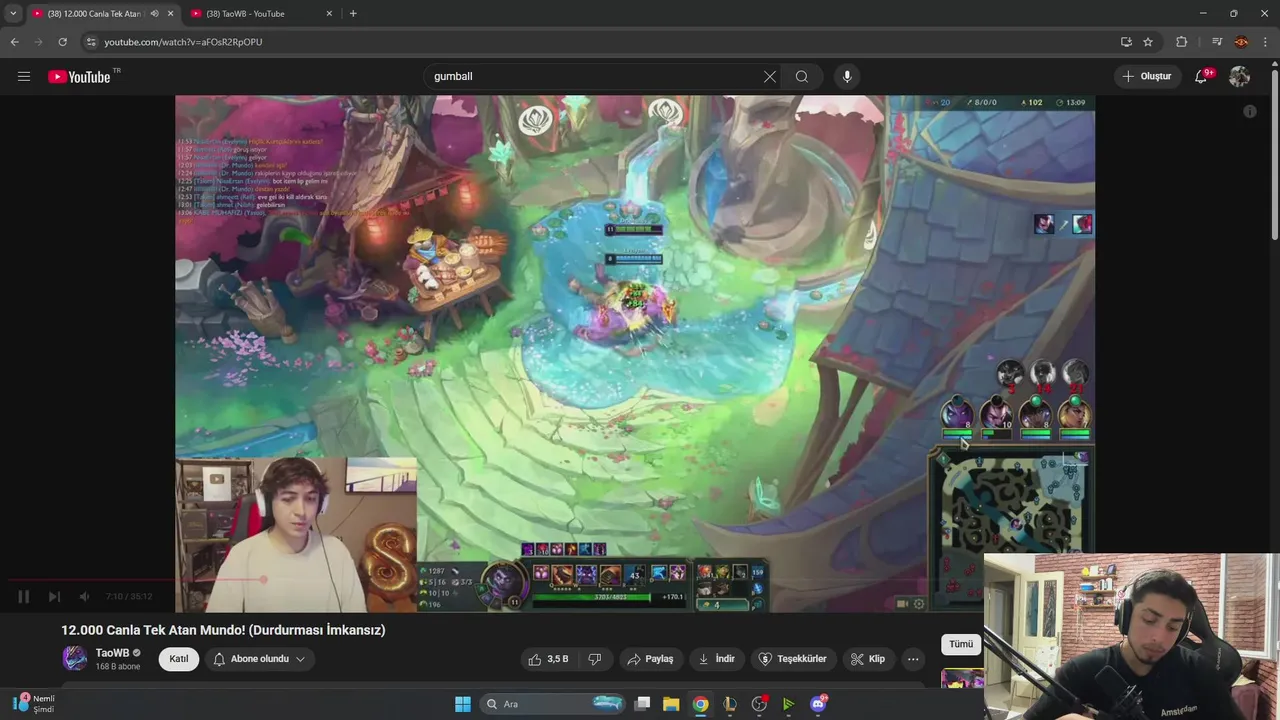The width and height of the screenshot is (1280, 720).
Task: Start voice search with microphone icon
Action: pos(847,76)
